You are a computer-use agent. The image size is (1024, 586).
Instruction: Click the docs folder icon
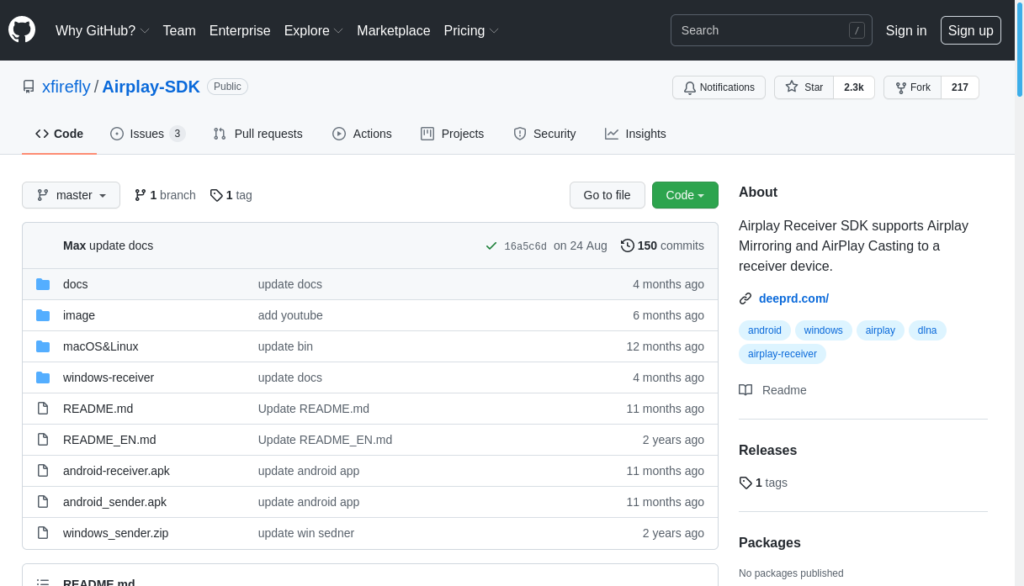43,284
